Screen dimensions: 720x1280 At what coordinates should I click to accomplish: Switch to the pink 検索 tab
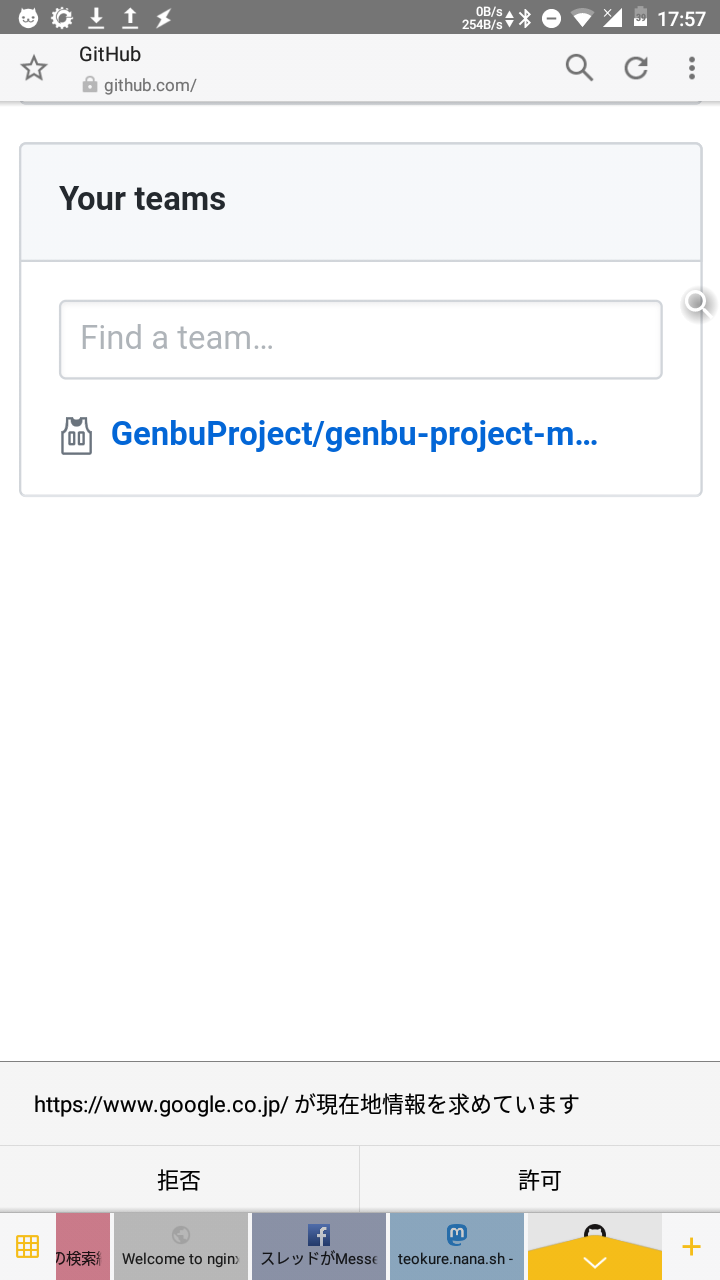pyautogui.click(x=83, y=1246)
